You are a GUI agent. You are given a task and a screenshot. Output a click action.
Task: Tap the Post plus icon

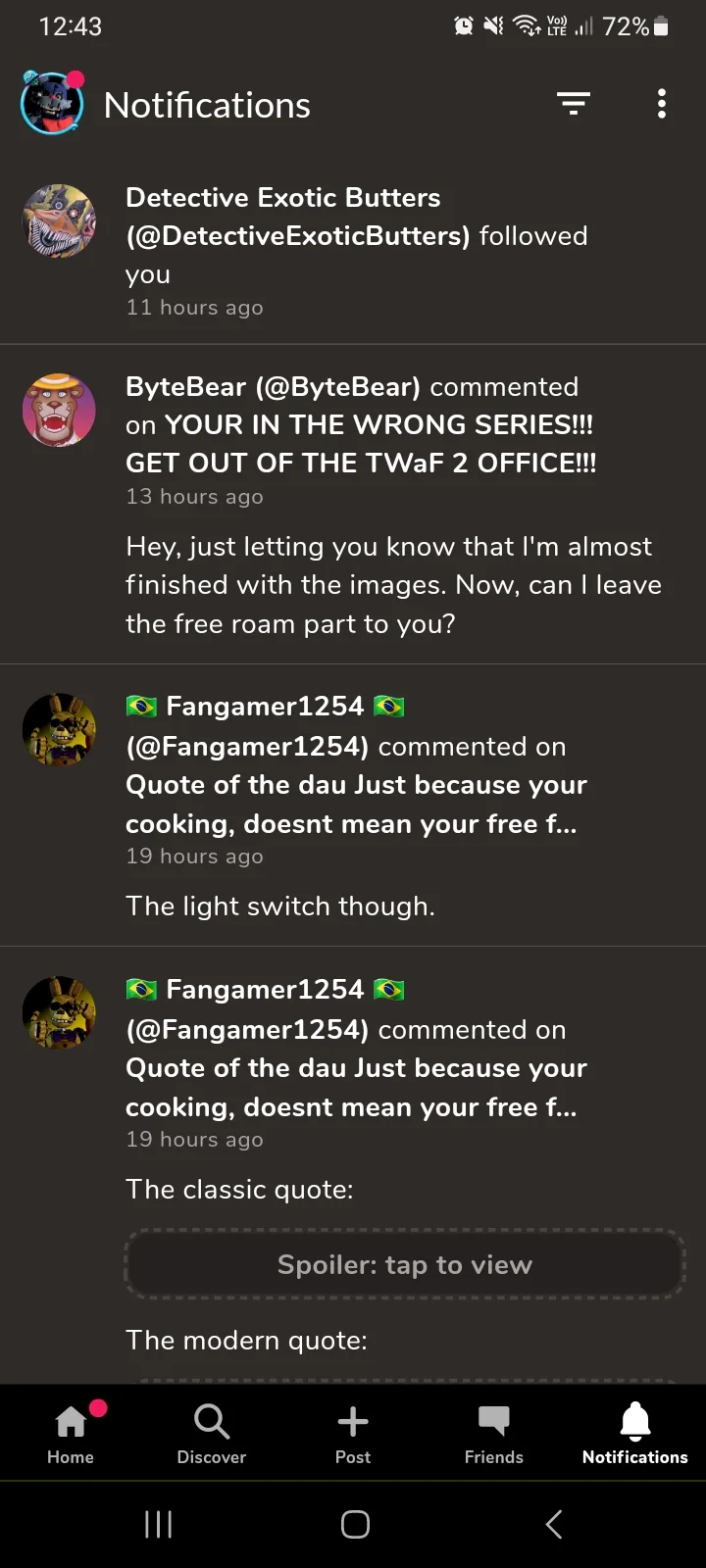pyautogui.click(x=353, y=1433)
